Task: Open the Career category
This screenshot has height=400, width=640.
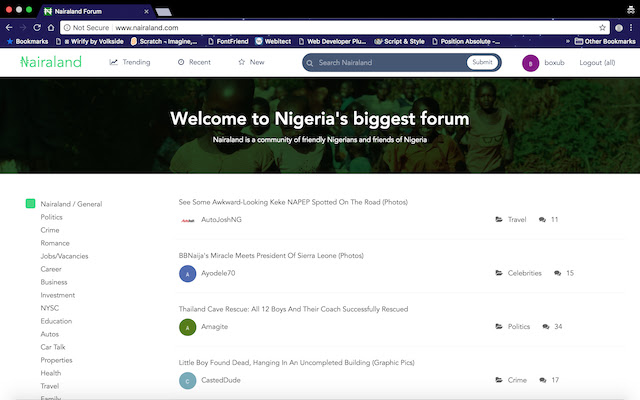Action: coord(51,269)
